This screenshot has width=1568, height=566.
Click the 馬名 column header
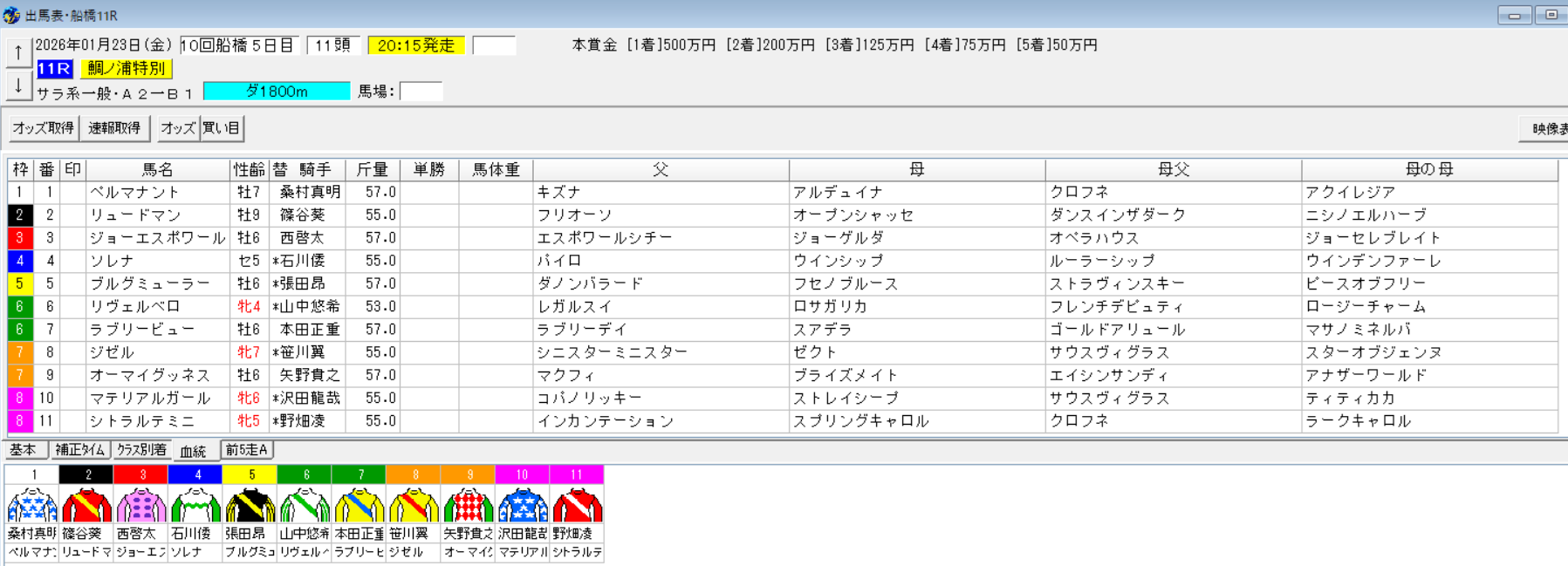coord(158,169)
